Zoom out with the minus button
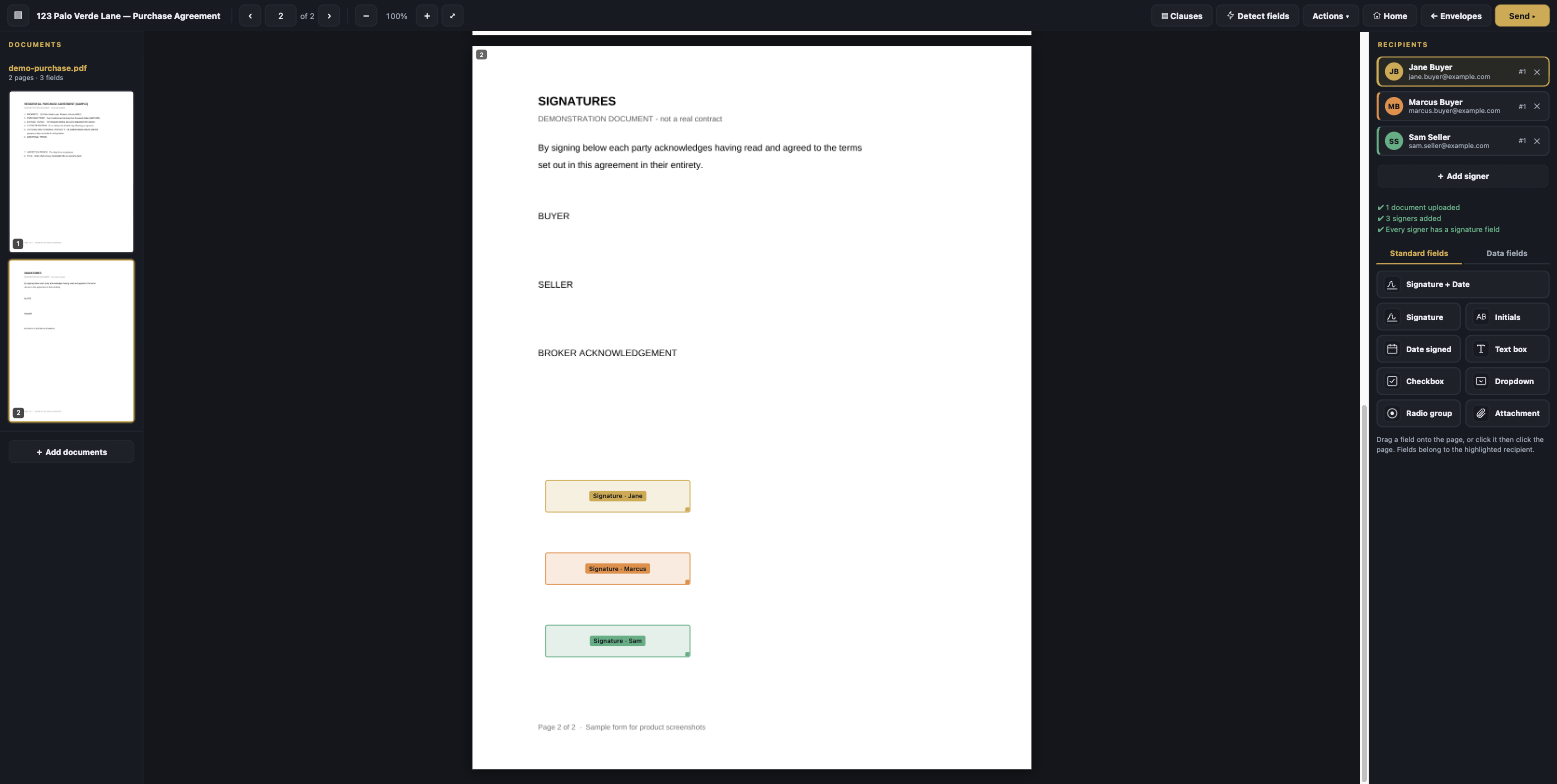 pos(366,16)
